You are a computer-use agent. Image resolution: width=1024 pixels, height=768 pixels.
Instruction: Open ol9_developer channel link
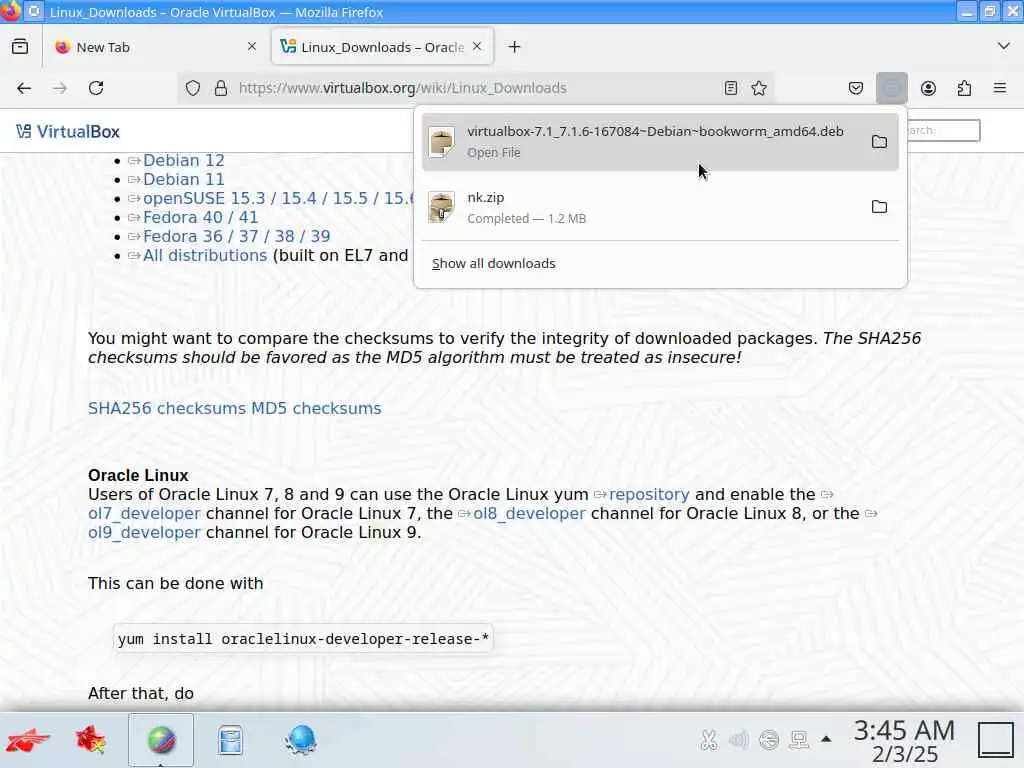(144, 533)
